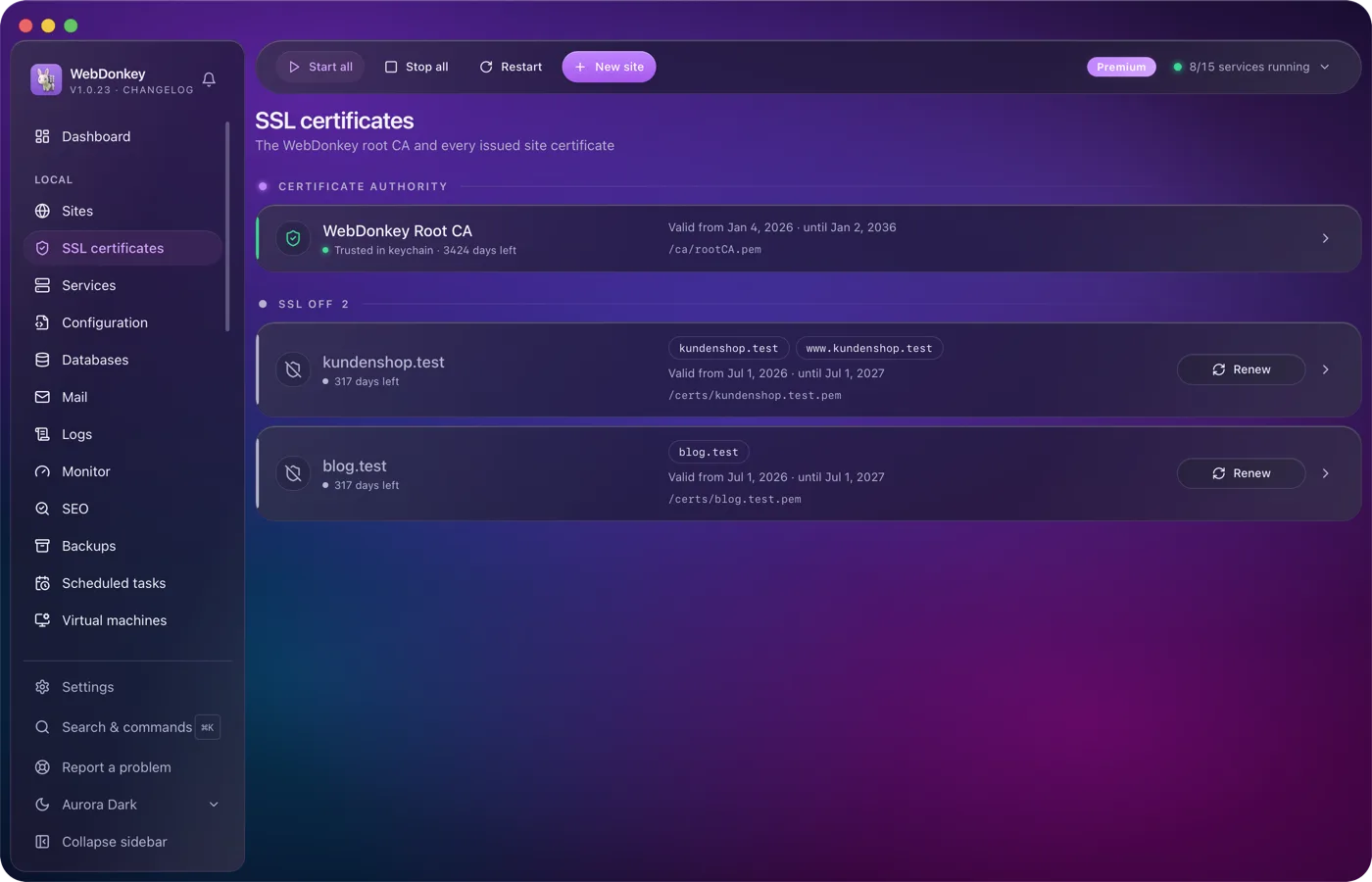Click the Sites globe icon
The height and width of the screenshot is (882, 1372).
pyautogui.click(x=42, y=211)
